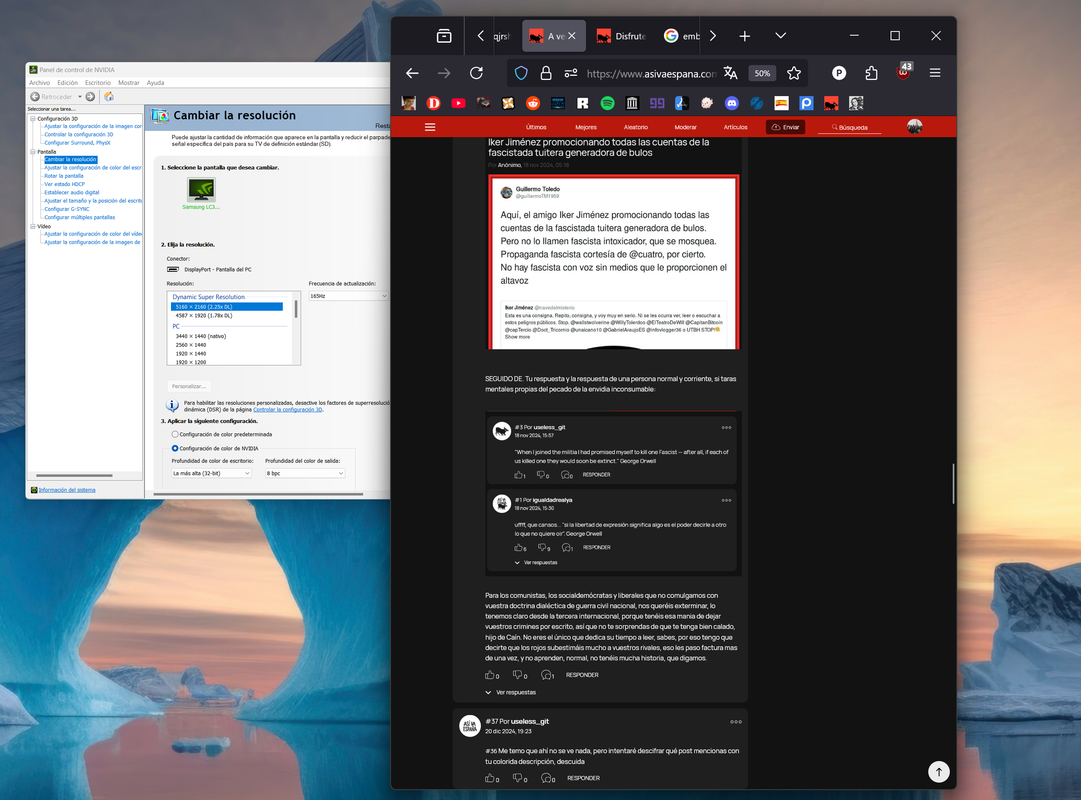Open Información del sistema link
1081x800 pixels.
[67, 490]
